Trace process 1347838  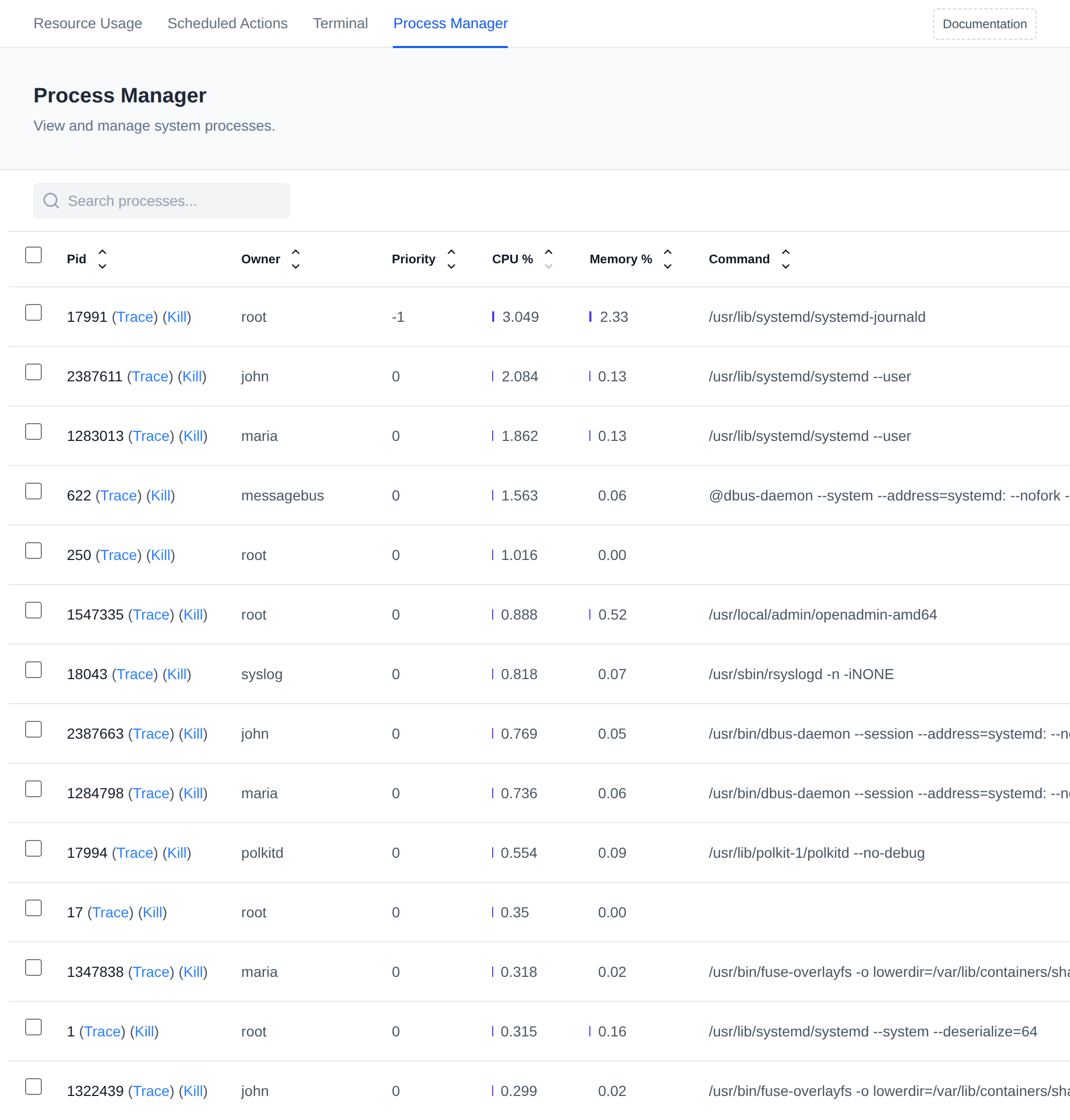point(151,972)
